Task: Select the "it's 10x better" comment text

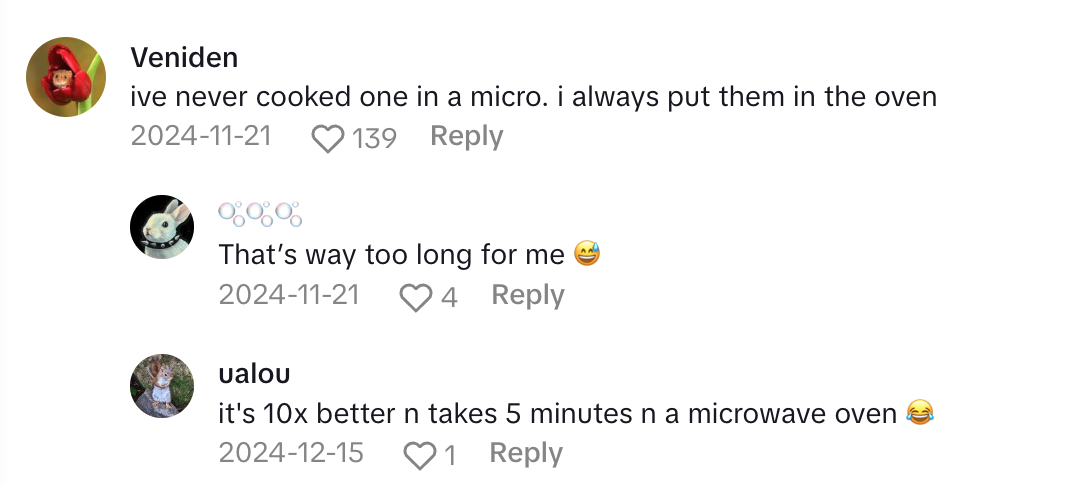Action: (x=558, y=412)
